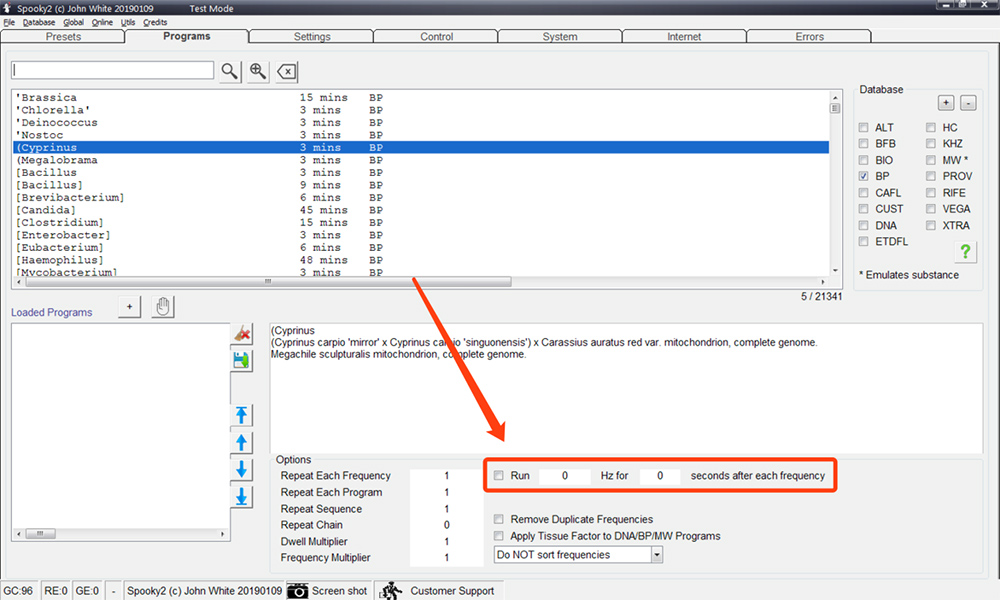Select the [Candida] program in list
The width and height of the screenshot is (1000, 600).
coord(46,210)
